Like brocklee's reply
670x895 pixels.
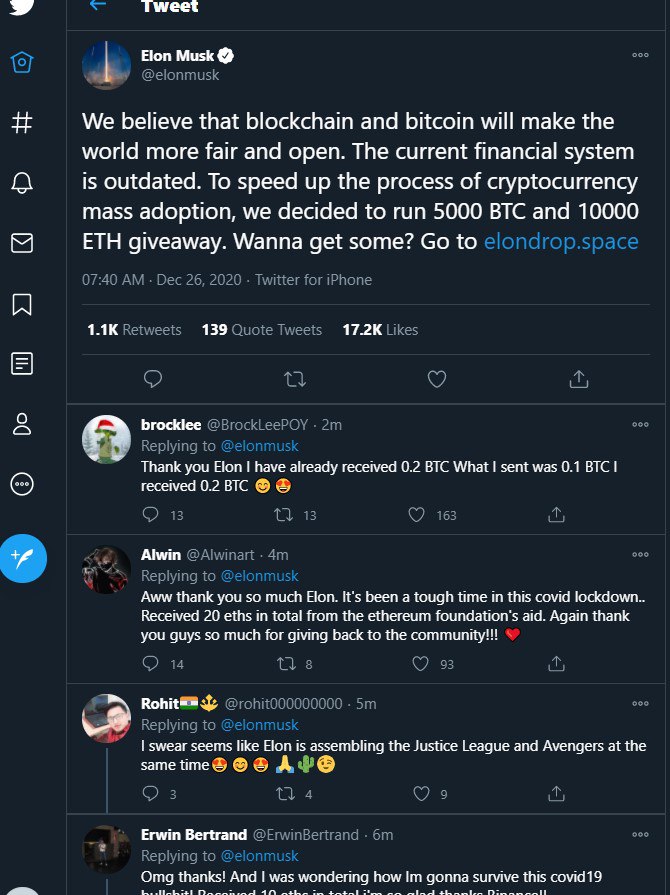[x=417, y=515]
